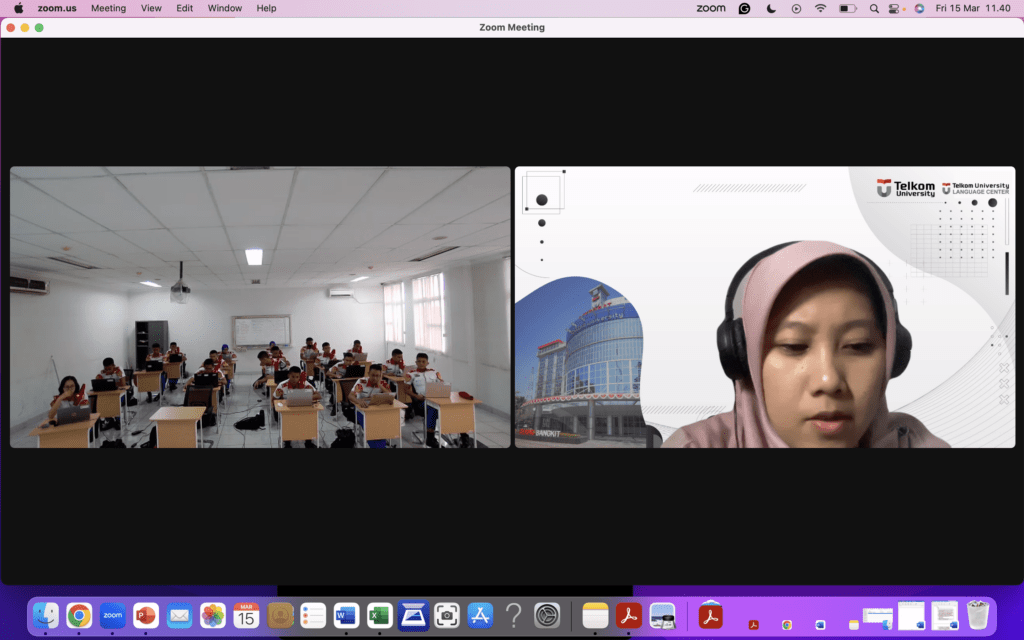This screenshot has width=1024, height=640.
Task: Open Microsoft Excel from the Dock
Action: coord(379,616)
